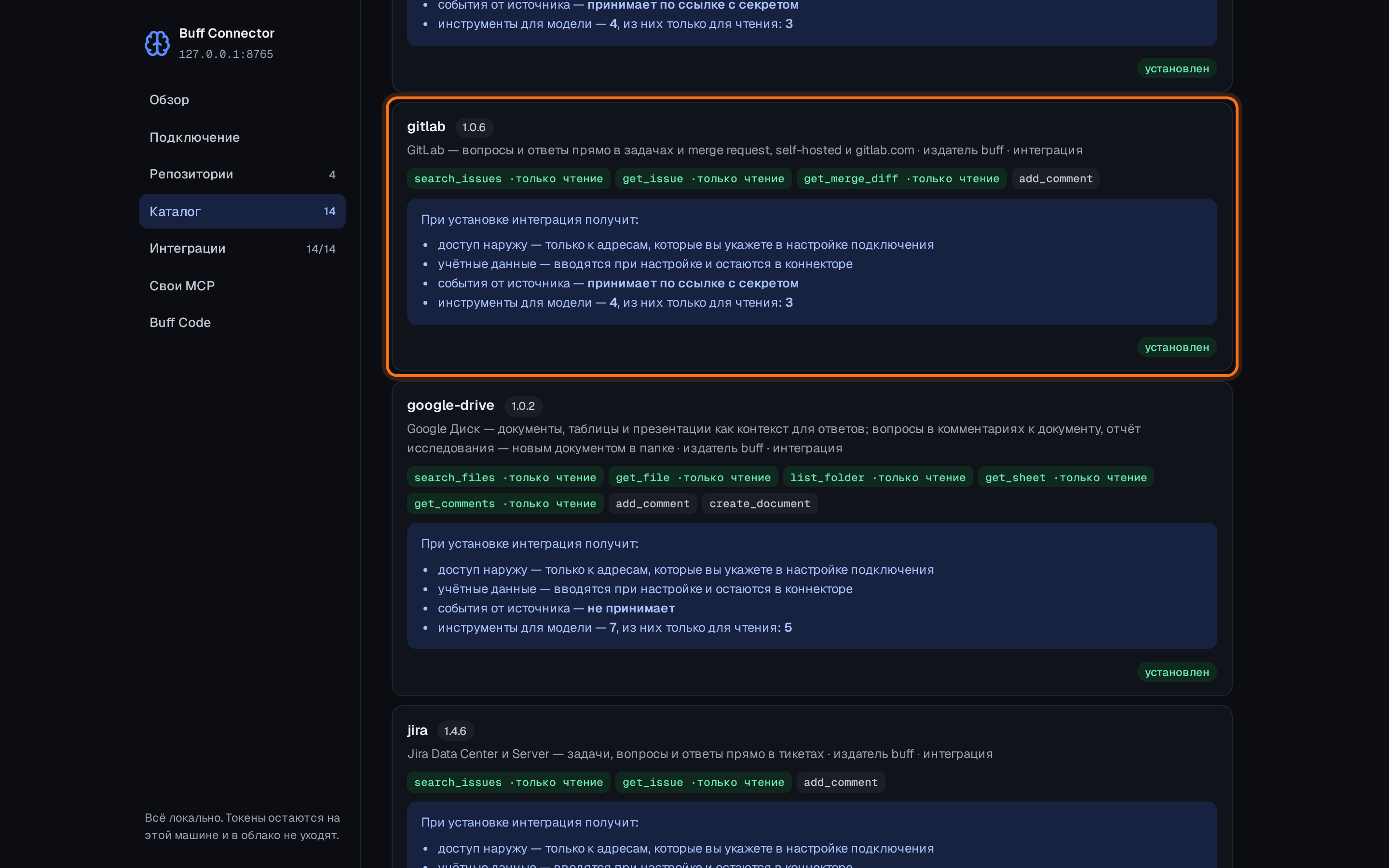Click get_comments tool chip
1389x868 pixels.
[505, 503]
